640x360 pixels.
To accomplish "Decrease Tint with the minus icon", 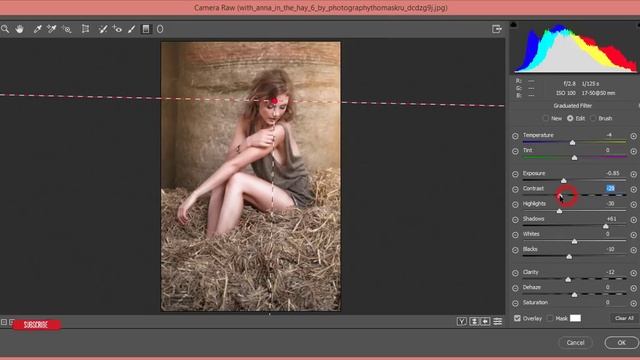I will click(x=515, y=151).
